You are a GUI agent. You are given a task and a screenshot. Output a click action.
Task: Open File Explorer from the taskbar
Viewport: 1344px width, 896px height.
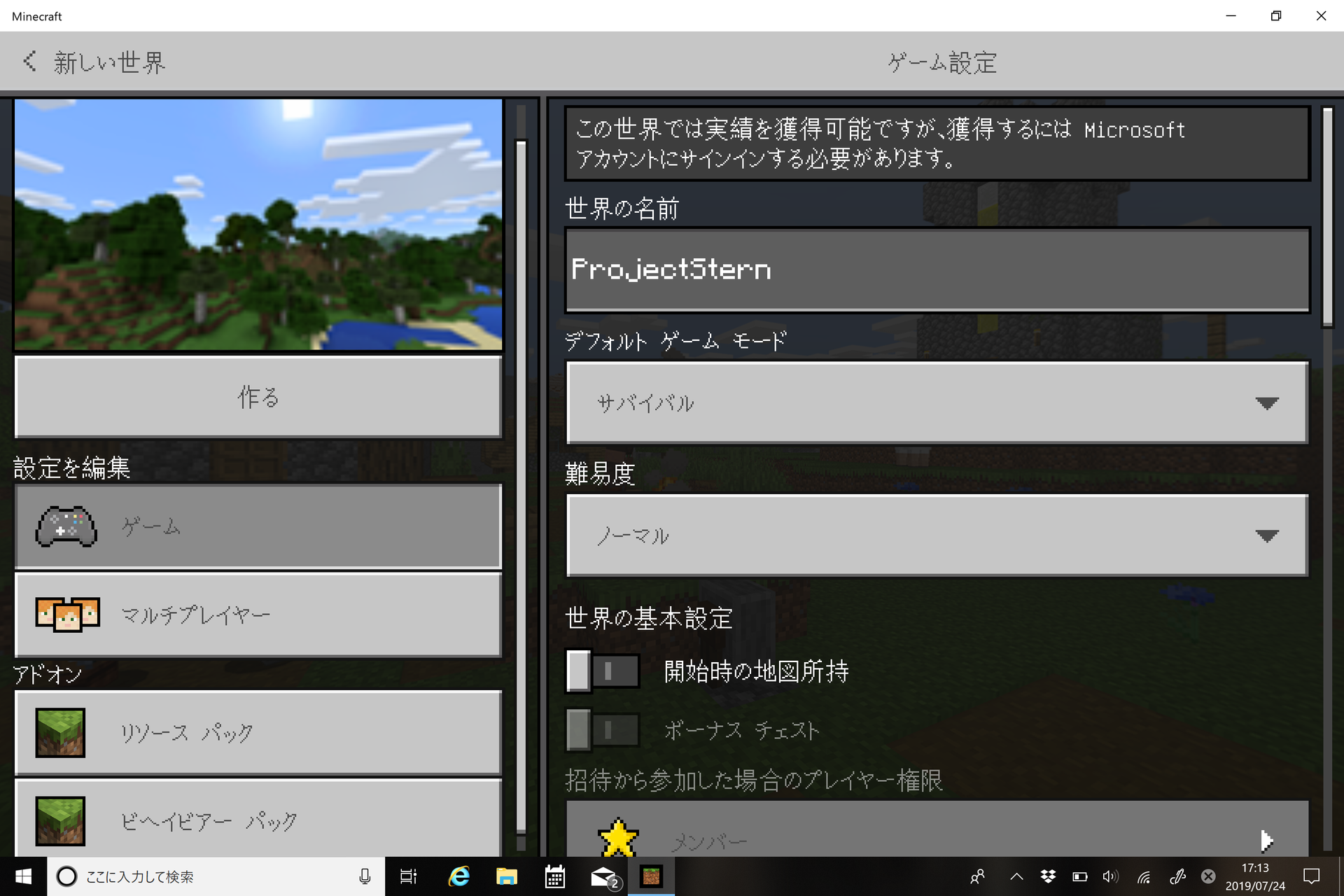pyautogui.click(x=506, y=876)
